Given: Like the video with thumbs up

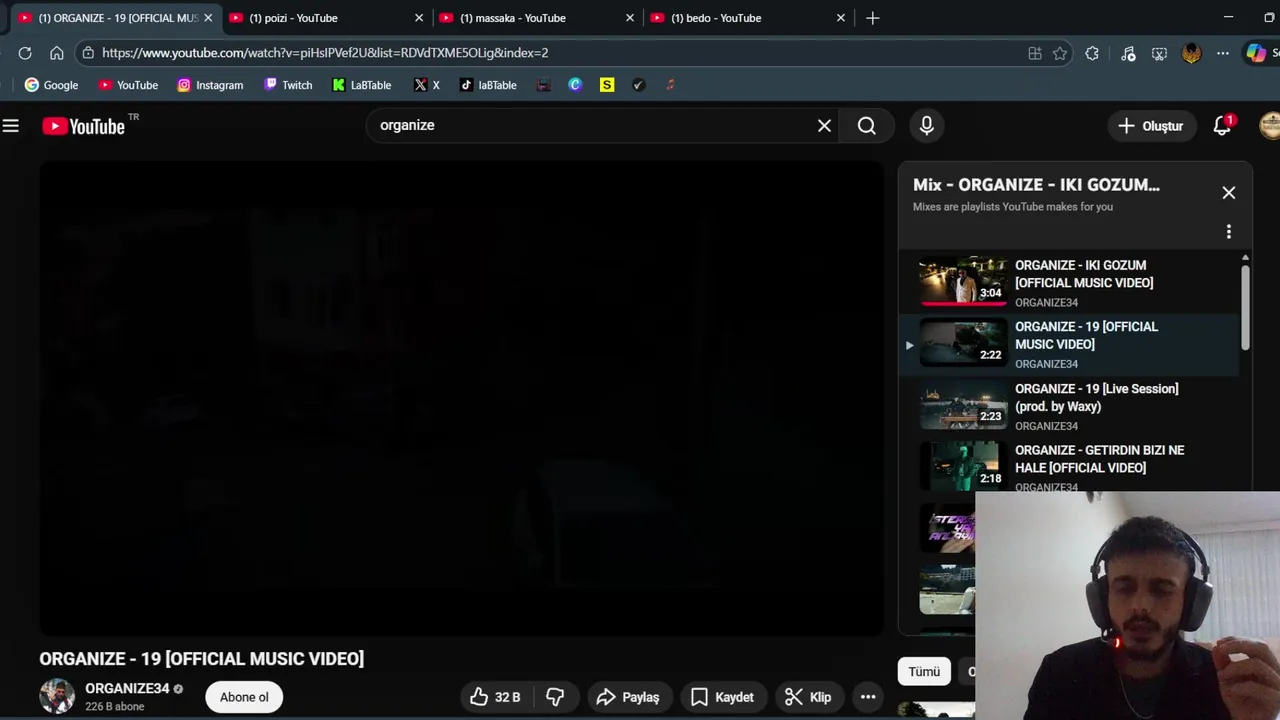Looking at the screenshot, I should coord(495,697).
